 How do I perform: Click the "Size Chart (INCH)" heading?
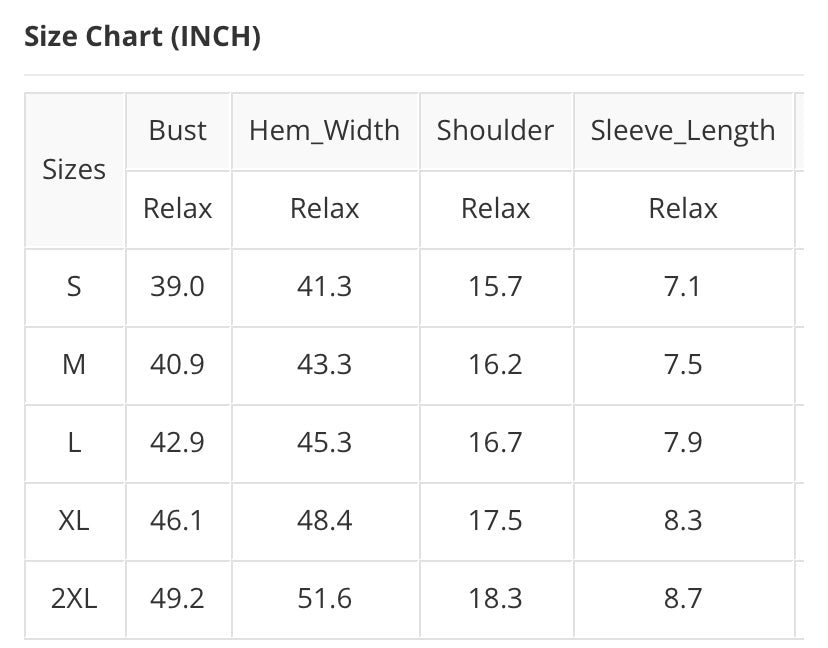142,37
